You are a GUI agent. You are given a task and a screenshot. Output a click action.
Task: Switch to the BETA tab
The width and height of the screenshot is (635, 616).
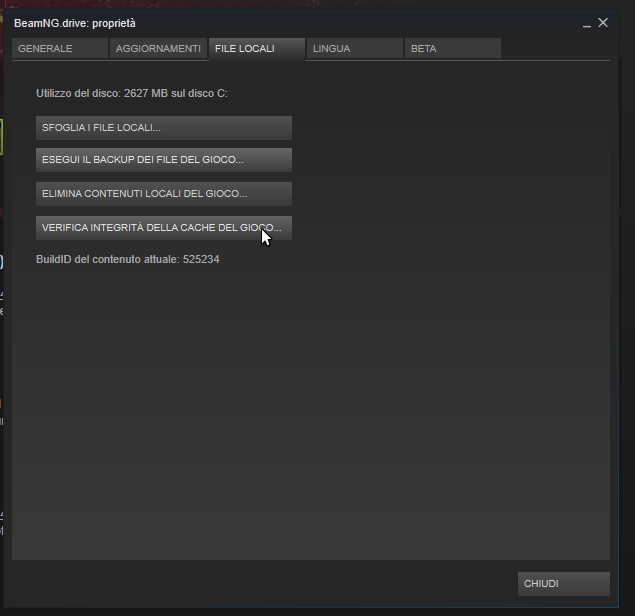[x=453, y=49]
